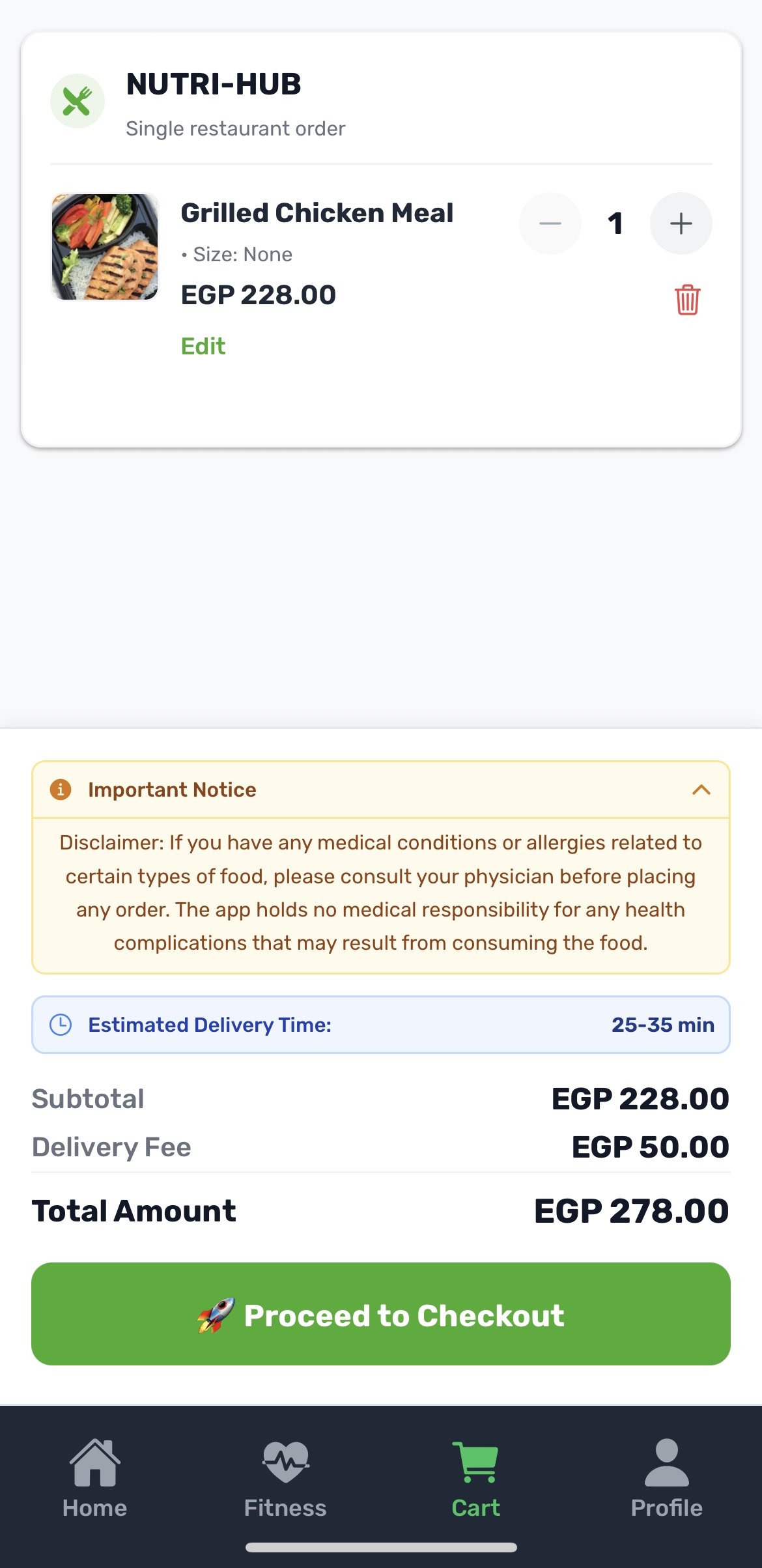Open the Grilled Chicken Meal photo thumbnail

click(x=105, y=247)
